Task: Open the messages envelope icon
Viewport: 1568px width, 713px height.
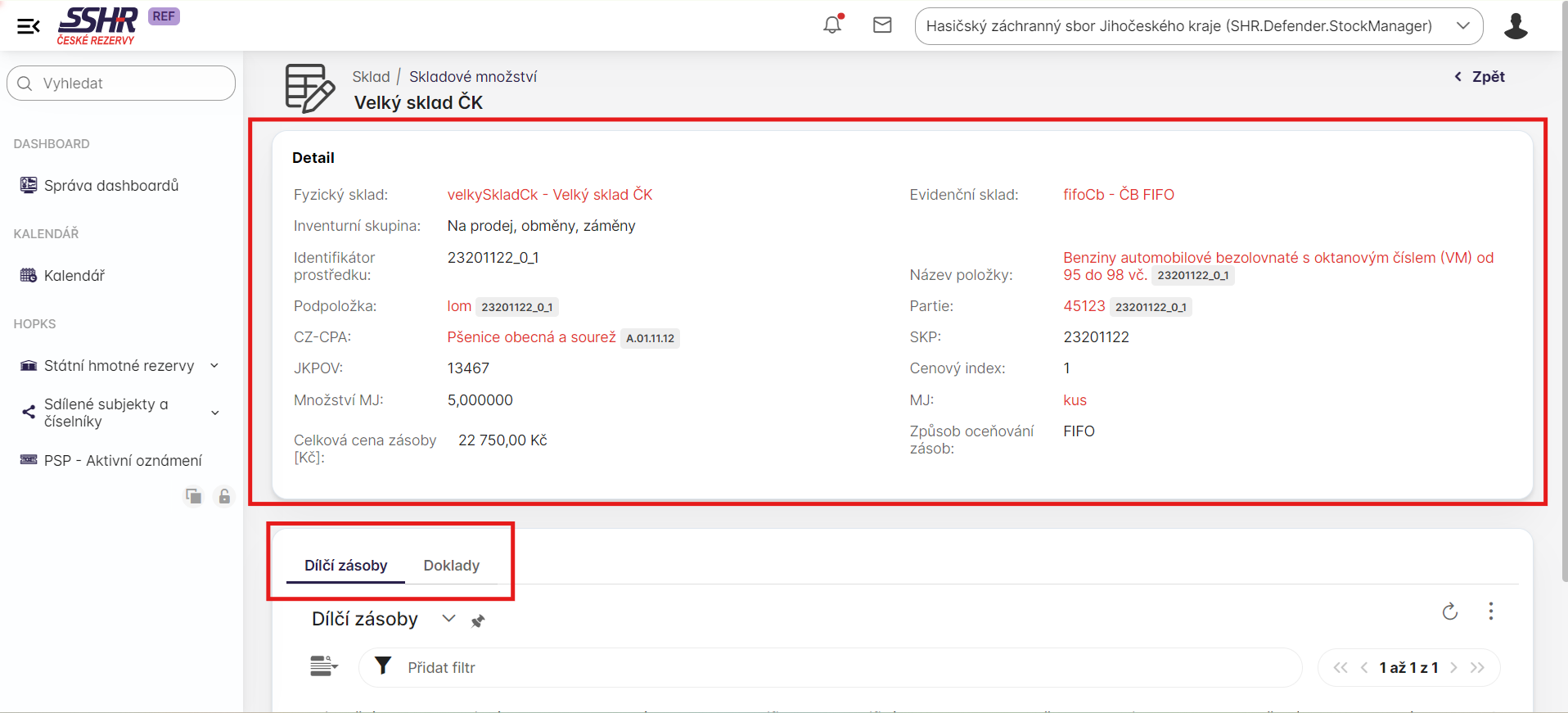Action: pyautogui.click(x=882, y=25)
